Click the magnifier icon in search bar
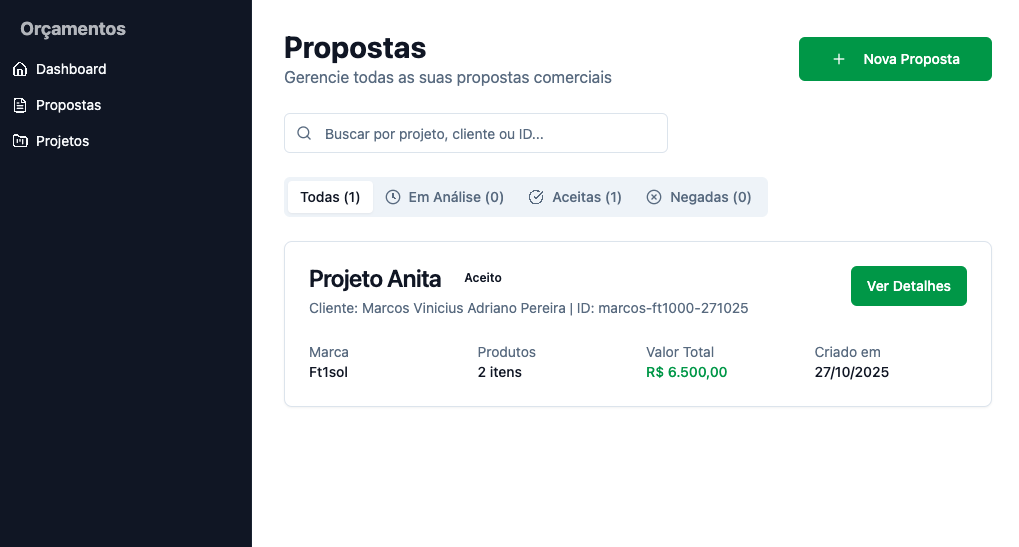Screen dimensions: 1019x547 pyautogui.click(x=305, y=134)
